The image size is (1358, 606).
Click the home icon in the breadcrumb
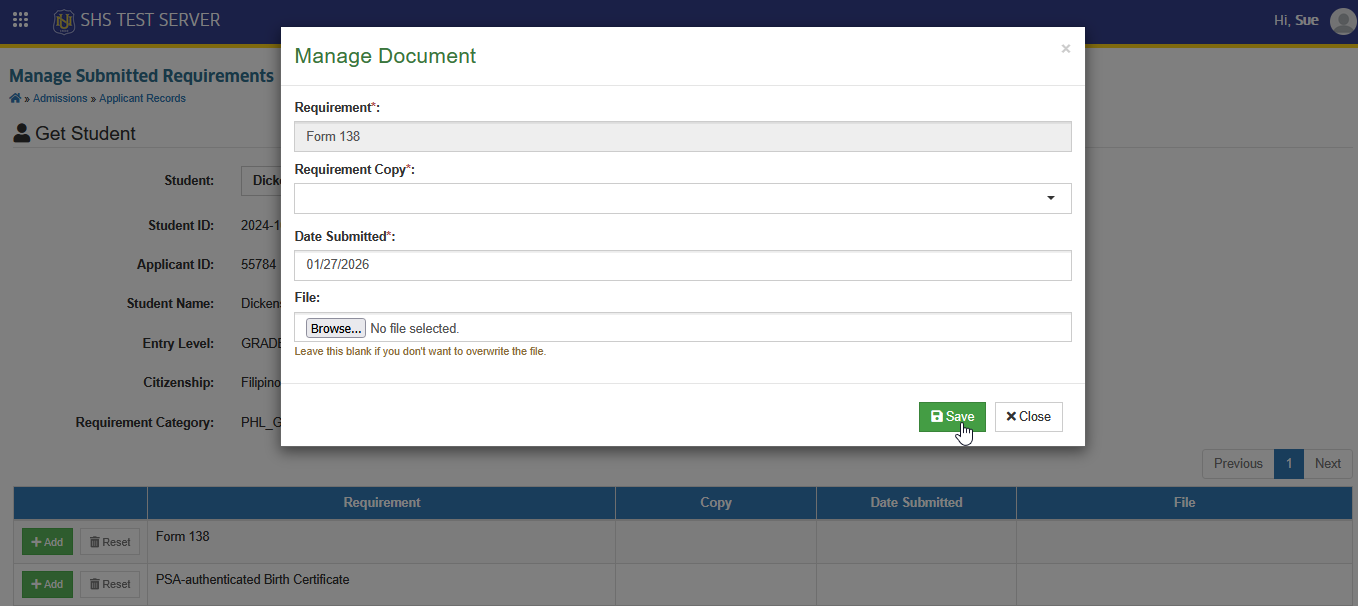pos(15,98)
